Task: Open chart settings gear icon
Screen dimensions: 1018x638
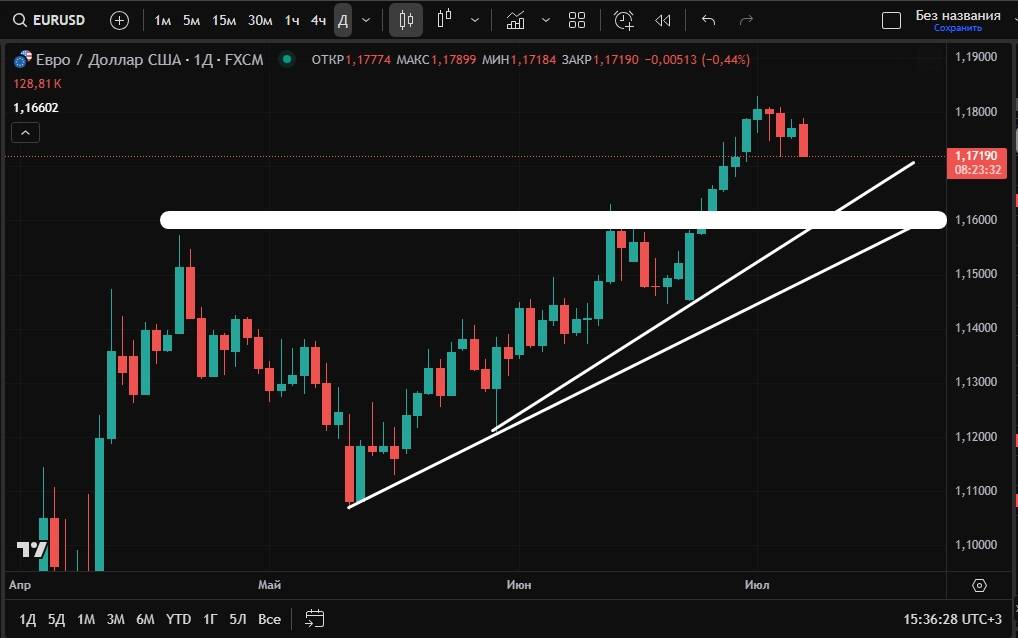Action: (979, 585)
